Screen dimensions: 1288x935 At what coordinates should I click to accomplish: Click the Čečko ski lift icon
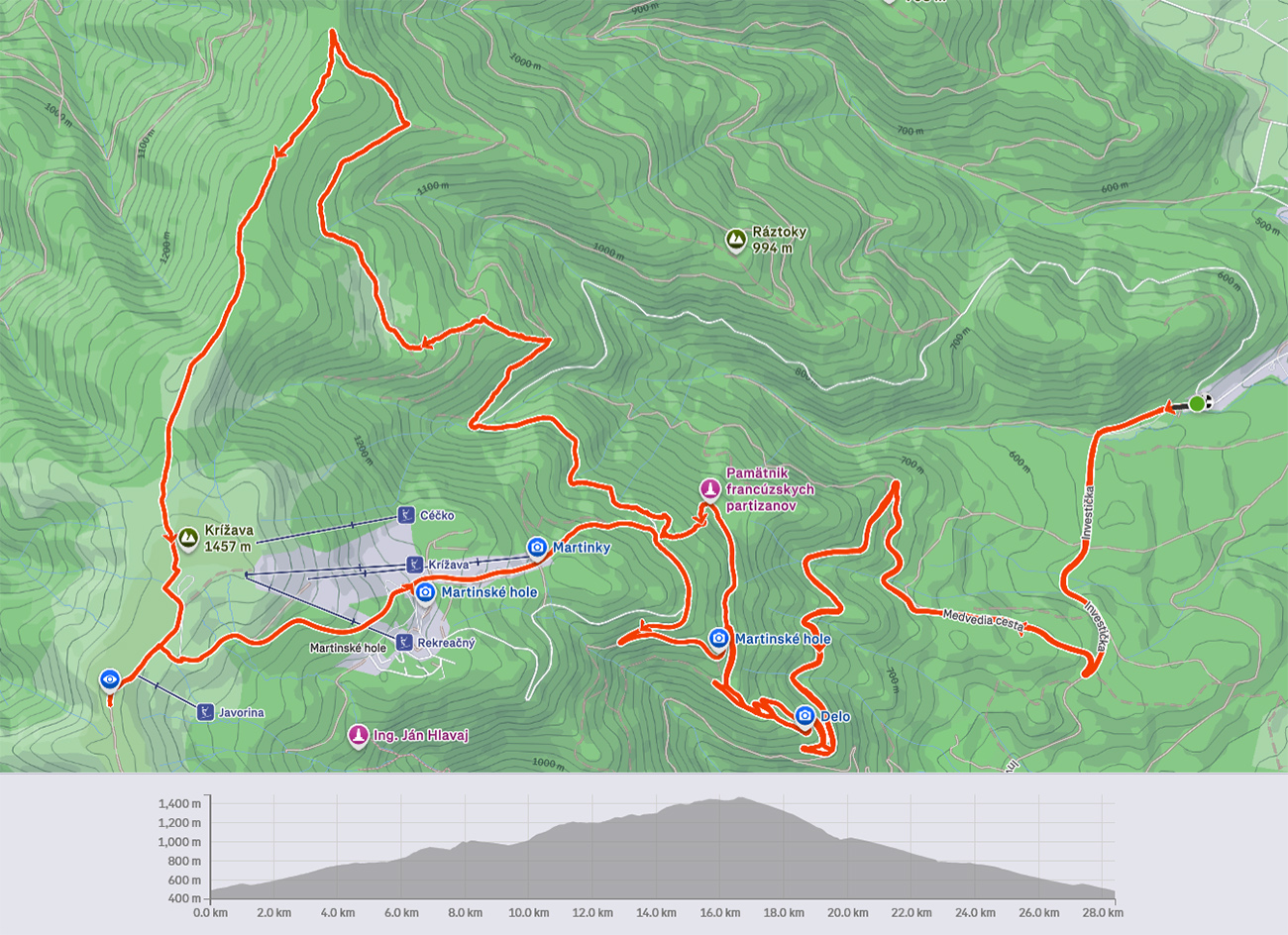[404, 515]
